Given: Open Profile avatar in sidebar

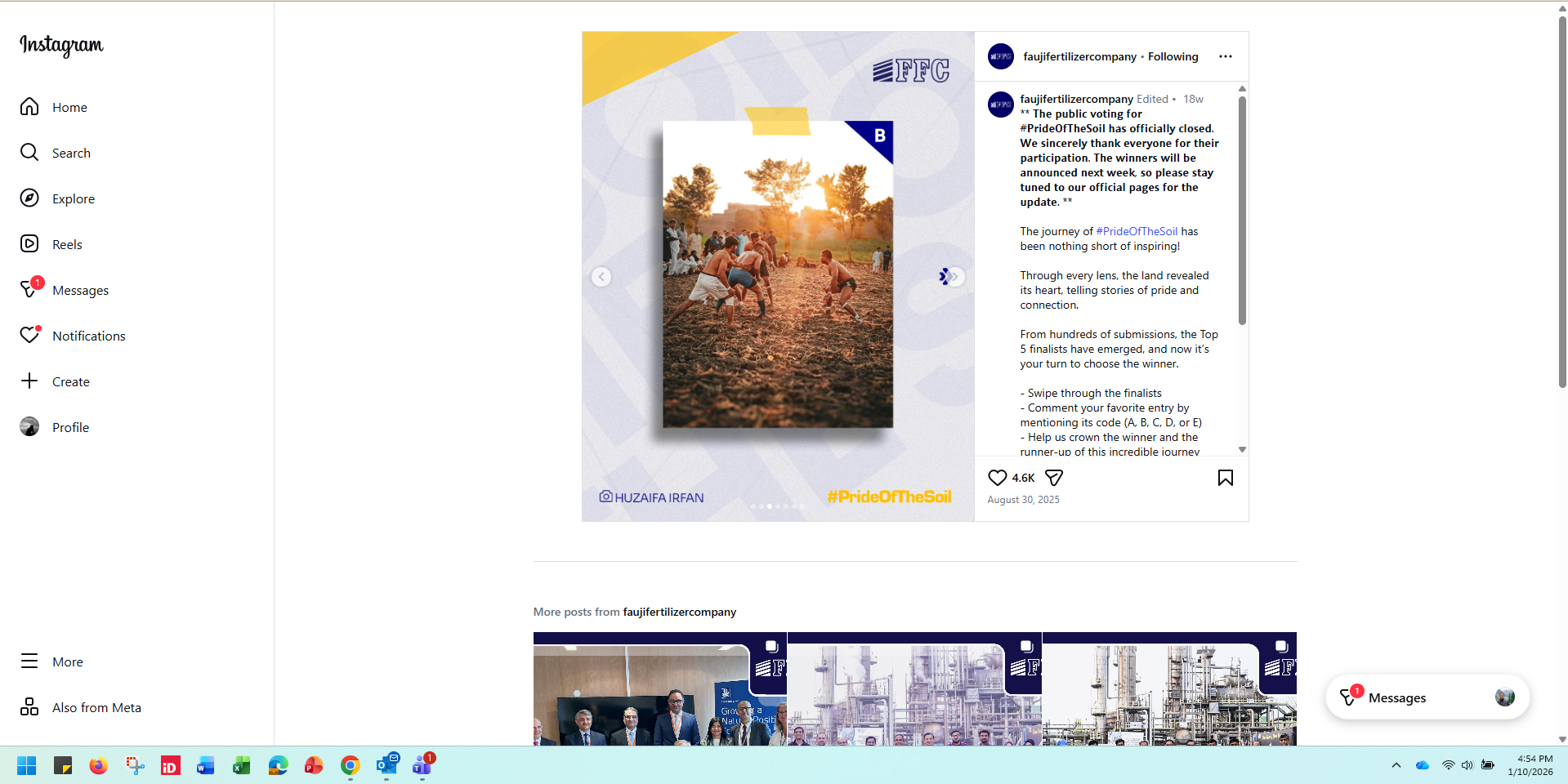Looking at the screenshot, I should 29,427.
